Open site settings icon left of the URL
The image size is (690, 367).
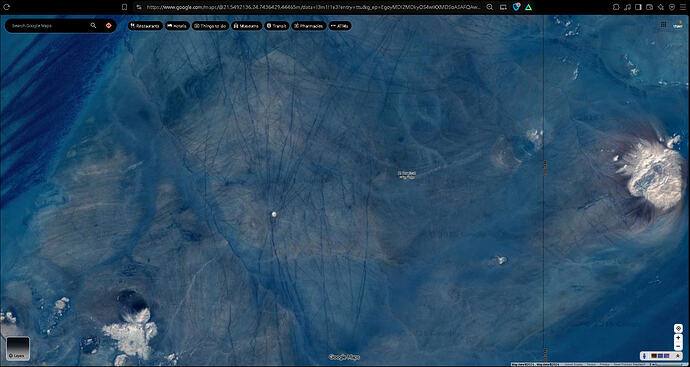(x=139, y=7)
